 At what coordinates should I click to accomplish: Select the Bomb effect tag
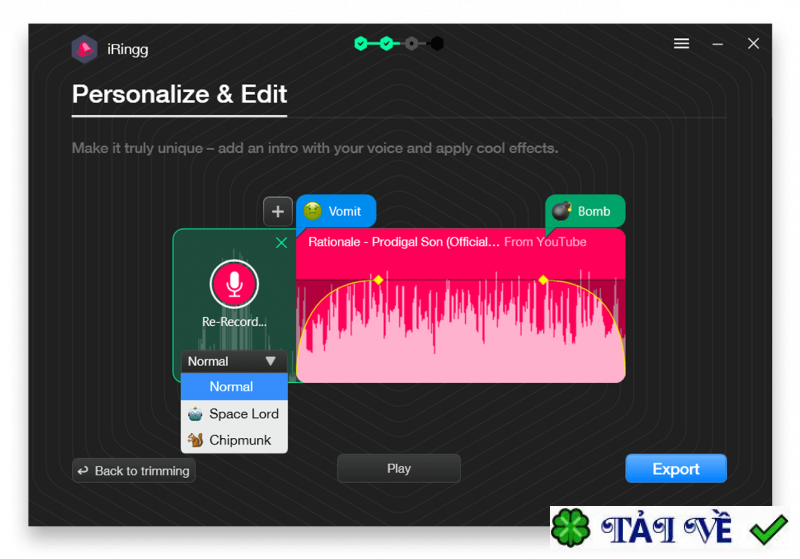point(585,211)
